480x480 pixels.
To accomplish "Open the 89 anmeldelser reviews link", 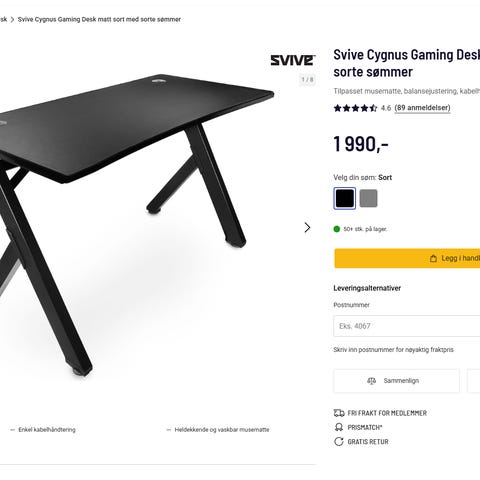I will tap(422, 108).
